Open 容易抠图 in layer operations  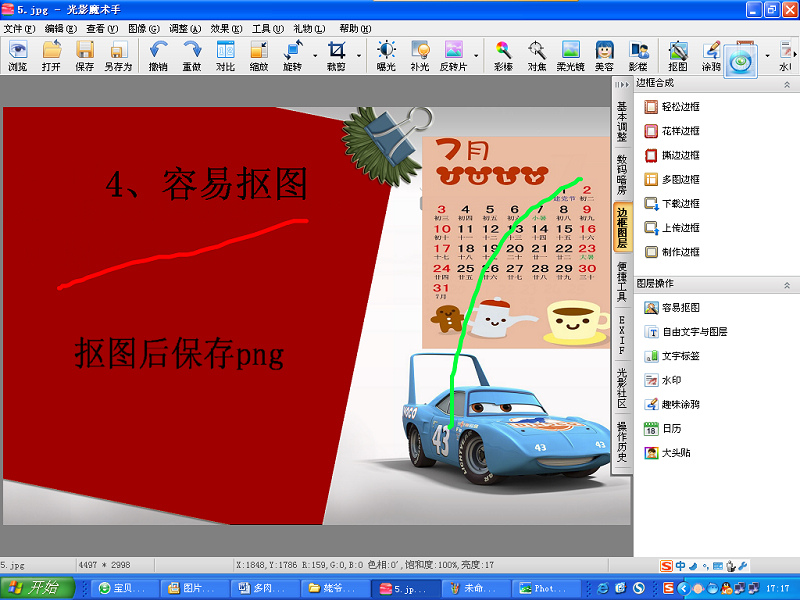pyautogui.click(x=672, y=308)
